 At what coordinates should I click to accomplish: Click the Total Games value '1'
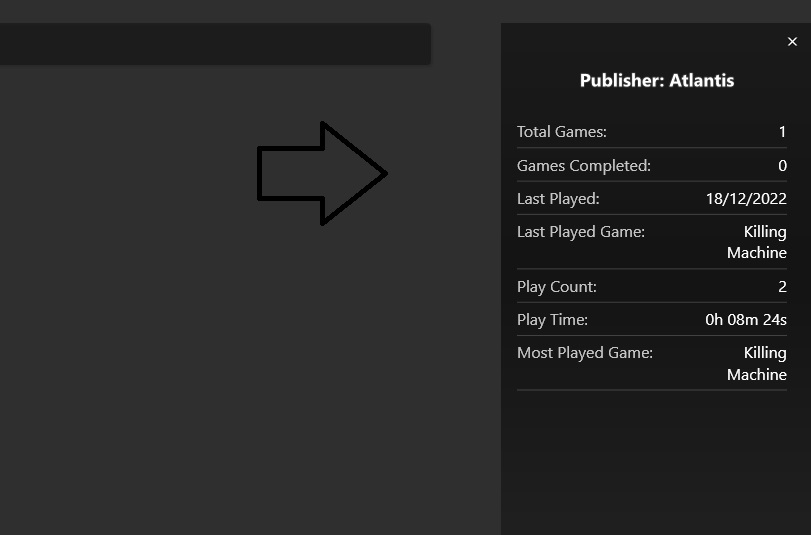coord(783,132)
